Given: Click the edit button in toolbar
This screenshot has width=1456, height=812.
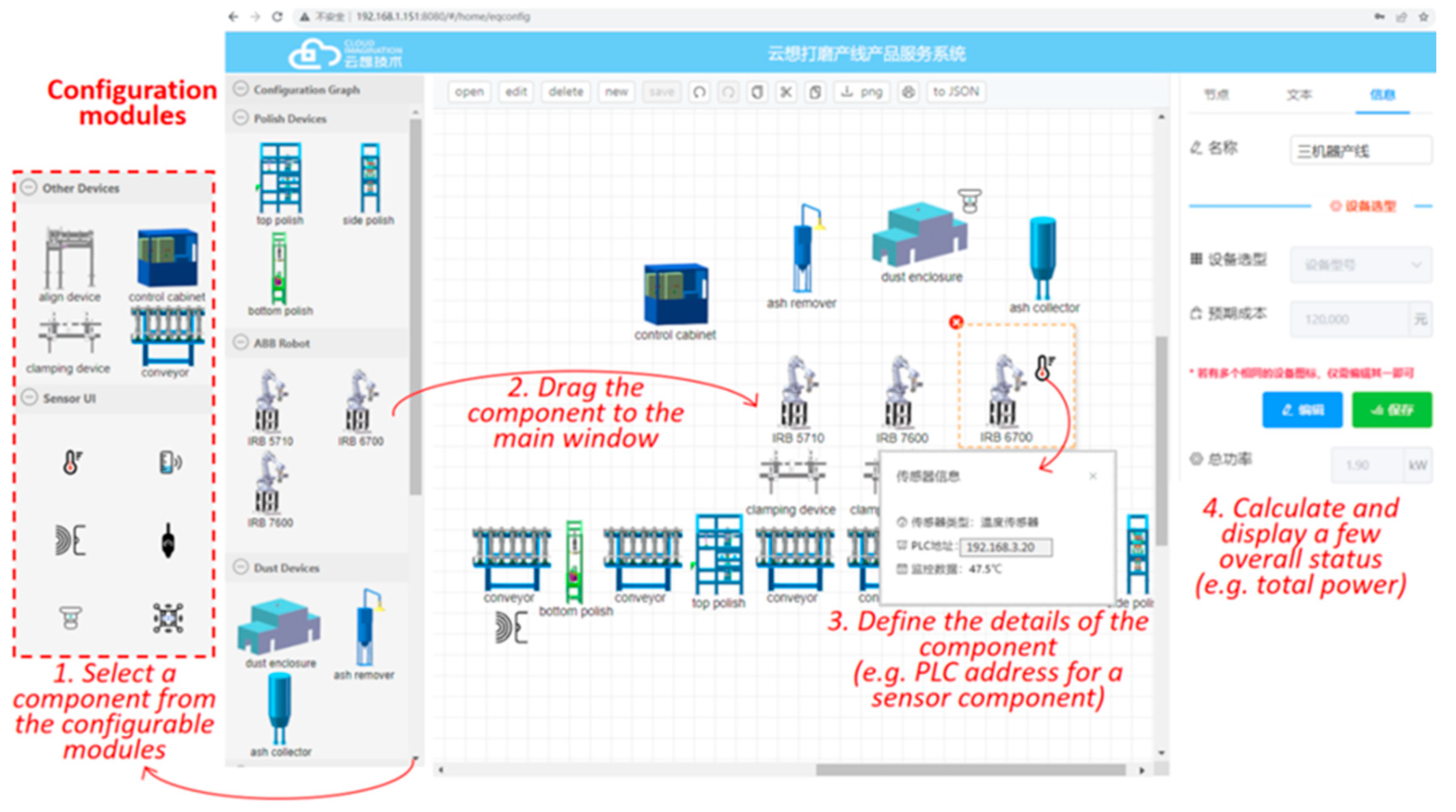Looking at the screenshot, I should coord(516,91).
